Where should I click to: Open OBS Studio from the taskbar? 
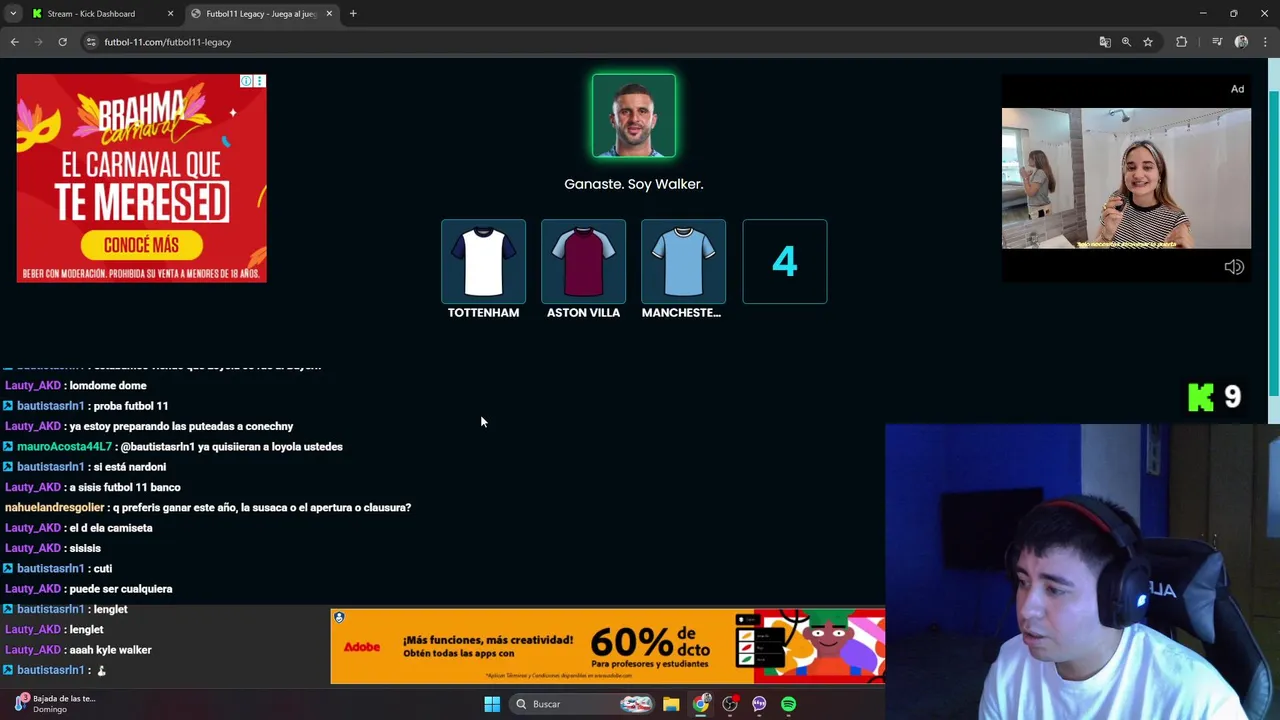730,704
